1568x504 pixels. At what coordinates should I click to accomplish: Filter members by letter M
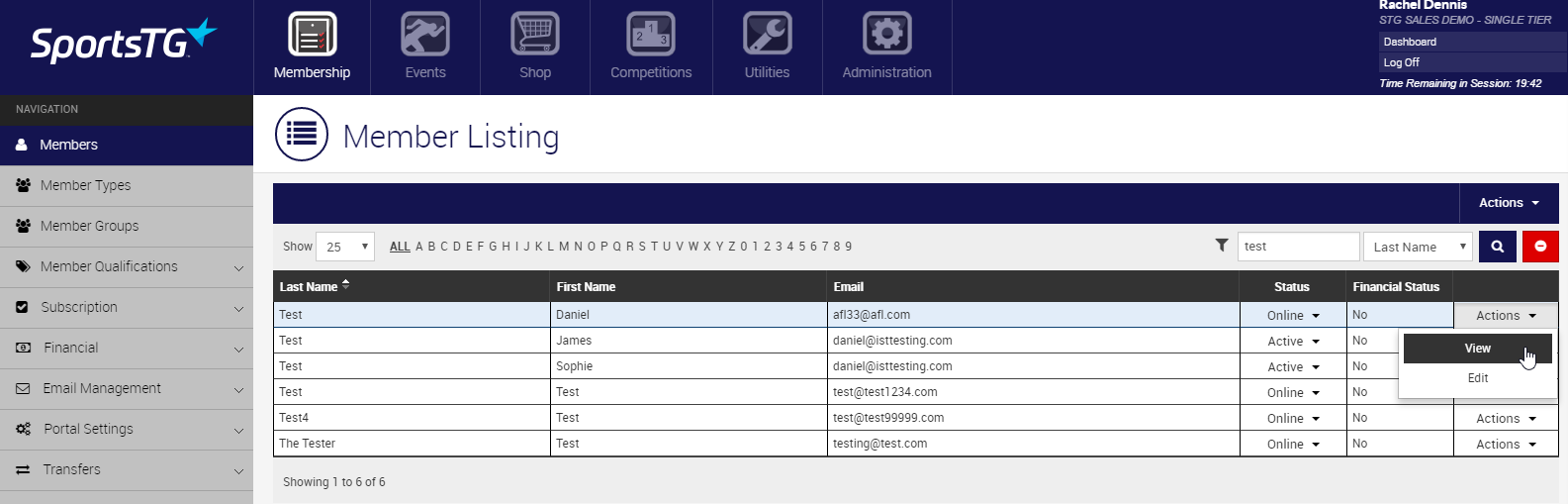pyautogui.click(x=564, y=247)
